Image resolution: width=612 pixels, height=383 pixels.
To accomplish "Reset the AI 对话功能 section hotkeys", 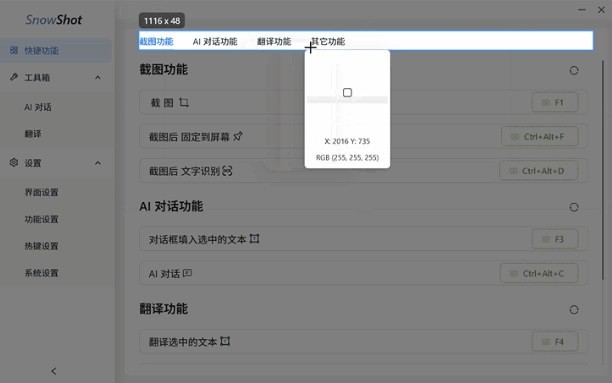I will click(574, 207).
